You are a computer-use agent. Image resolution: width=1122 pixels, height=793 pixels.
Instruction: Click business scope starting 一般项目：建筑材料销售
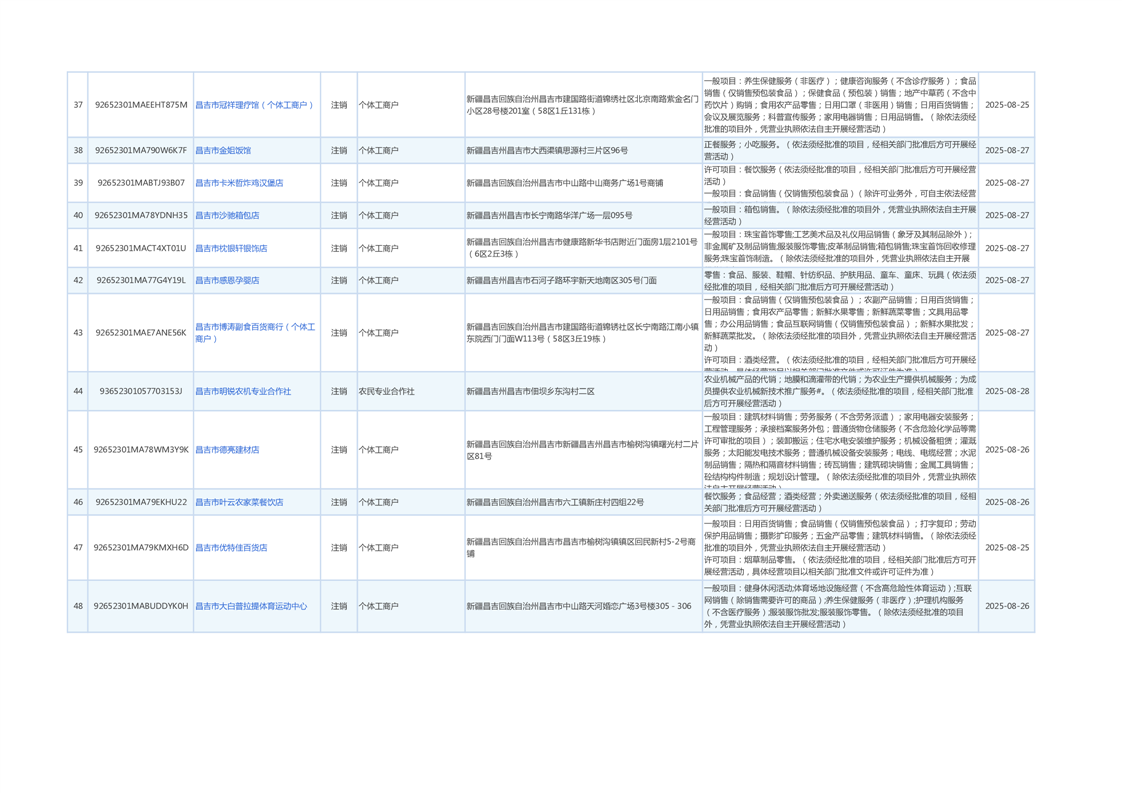(840, 450)
